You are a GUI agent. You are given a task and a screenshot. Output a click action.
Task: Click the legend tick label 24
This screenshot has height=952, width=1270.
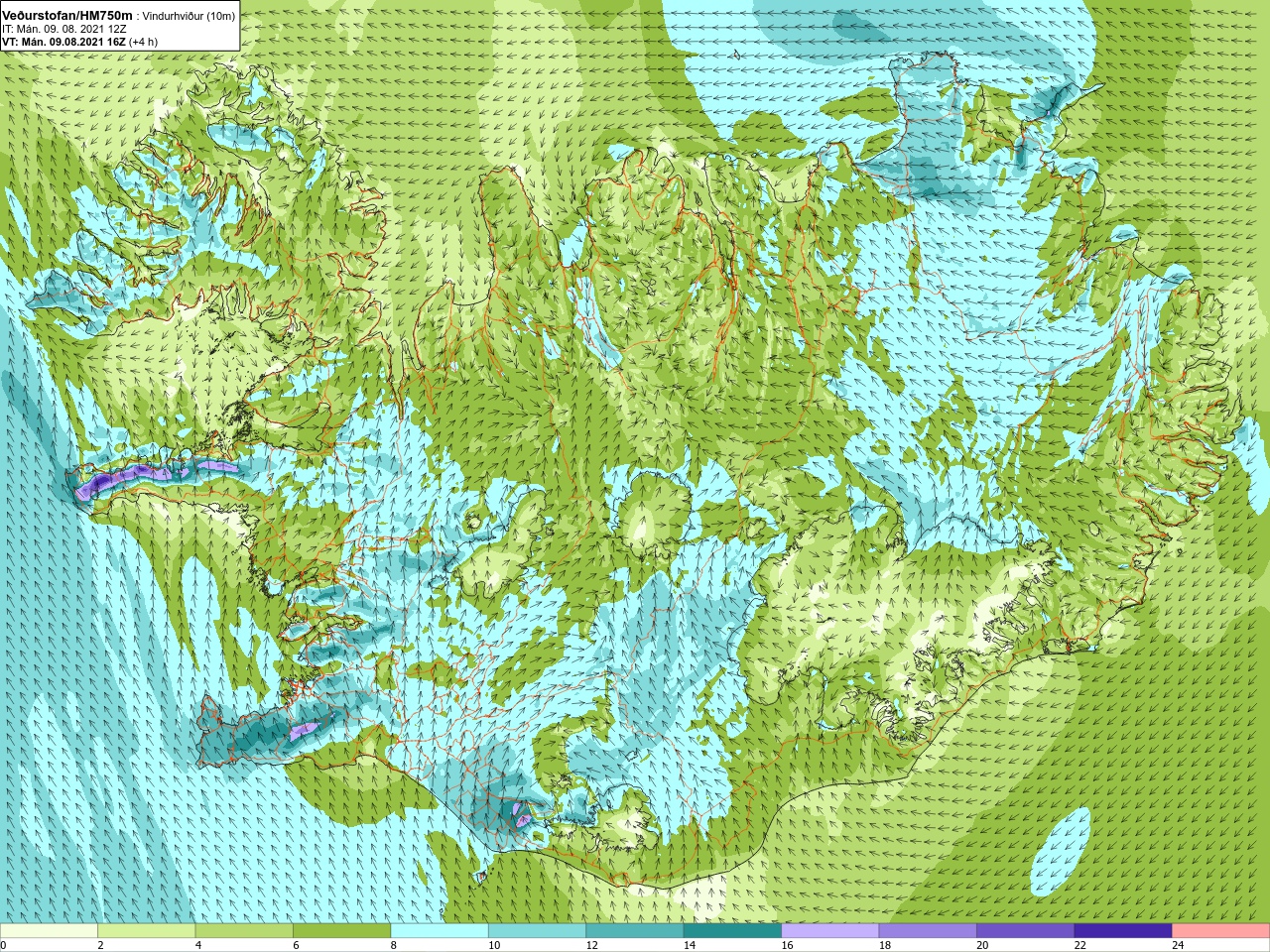1178,945
